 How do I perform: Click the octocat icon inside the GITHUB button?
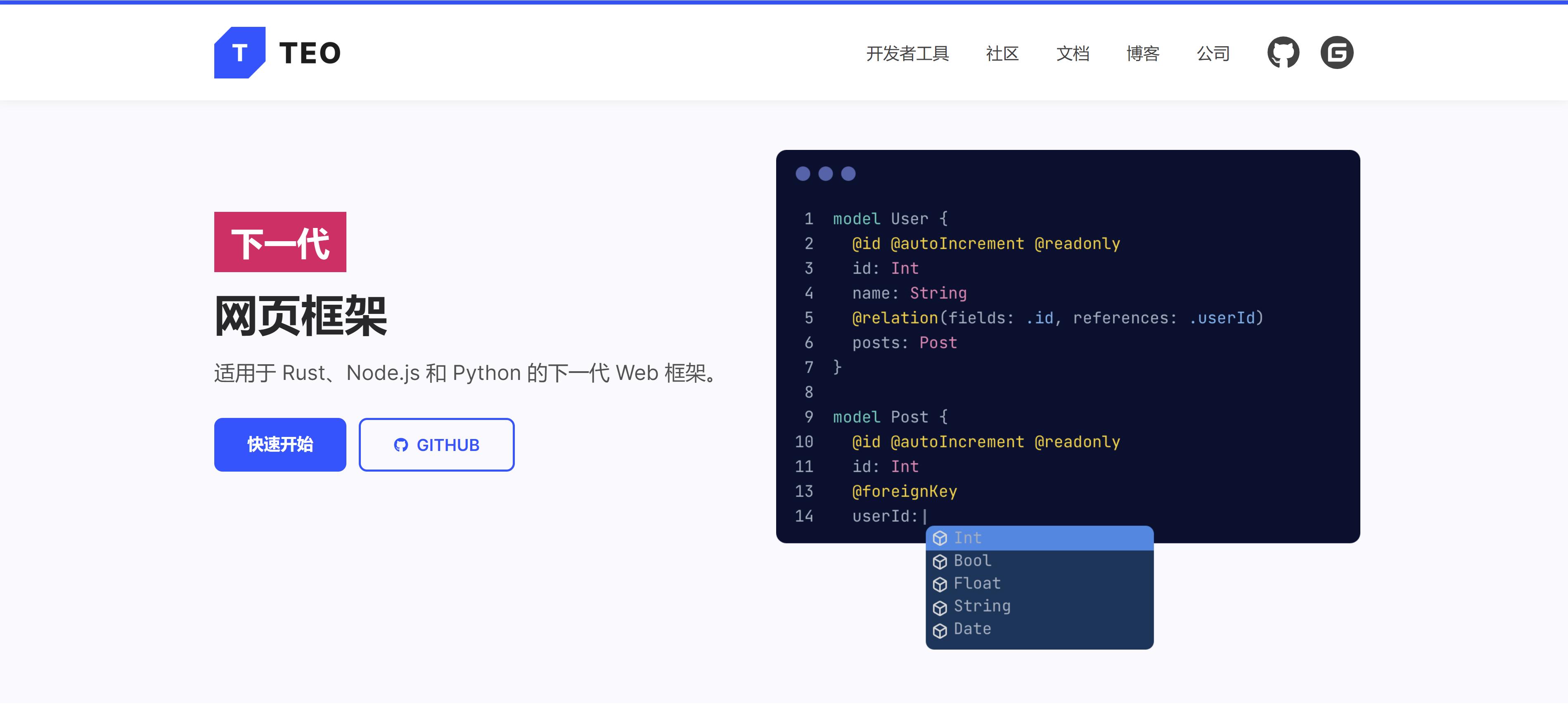(401, 445)
